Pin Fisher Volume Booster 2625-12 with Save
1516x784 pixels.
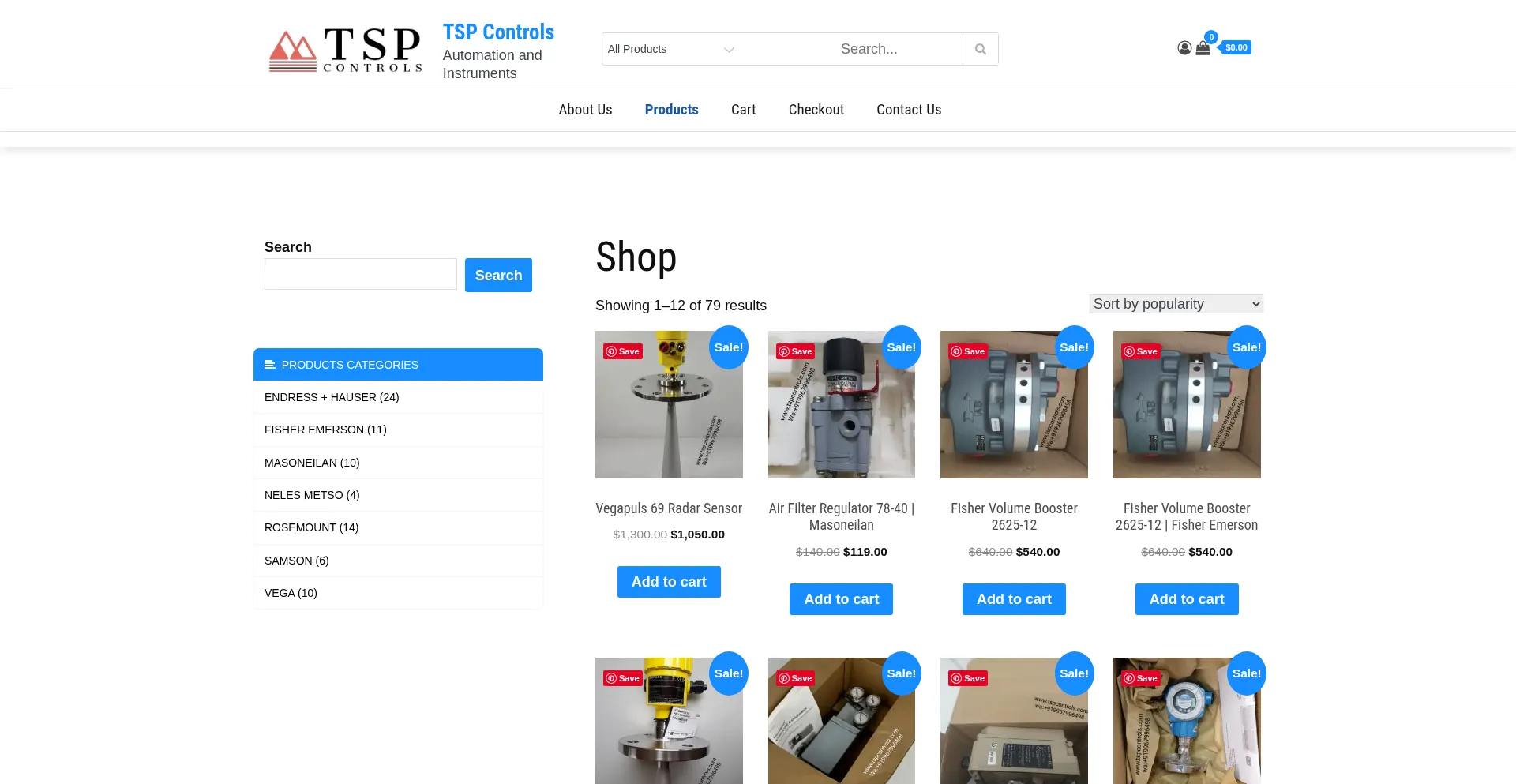tap(968, 351)
